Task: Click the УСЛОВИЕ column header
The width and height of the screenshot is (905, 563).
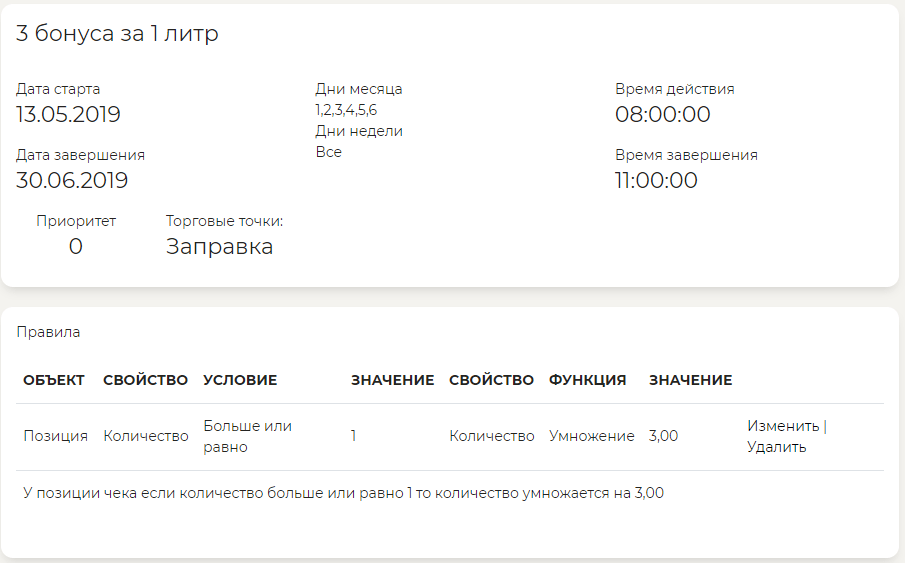Action: pyautogui.click(x=240, y=380)
